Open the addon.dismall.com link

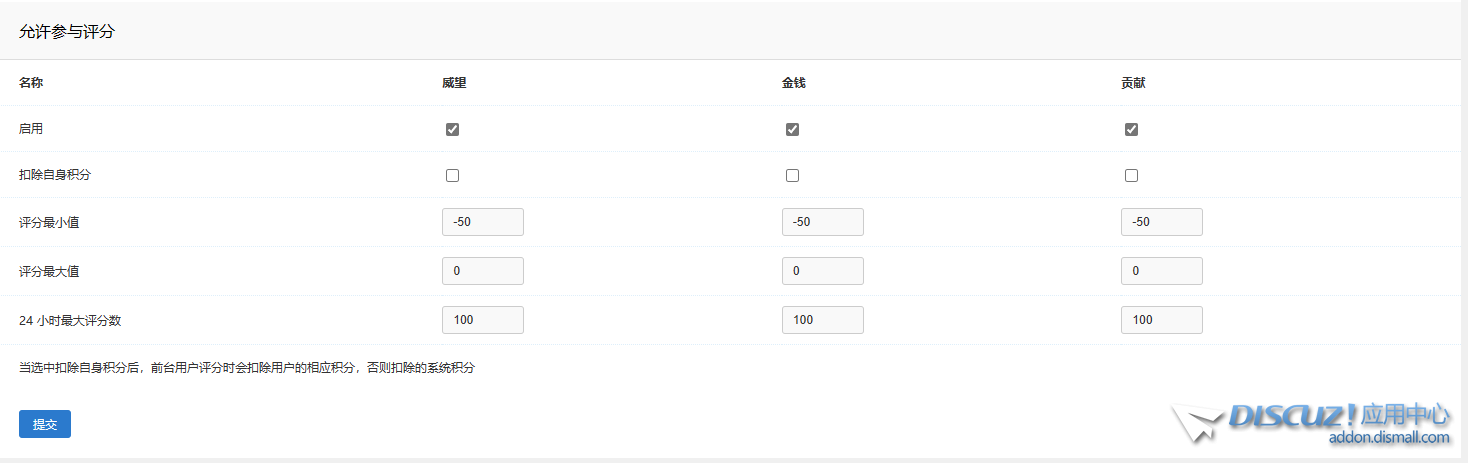coord(1389,437)
